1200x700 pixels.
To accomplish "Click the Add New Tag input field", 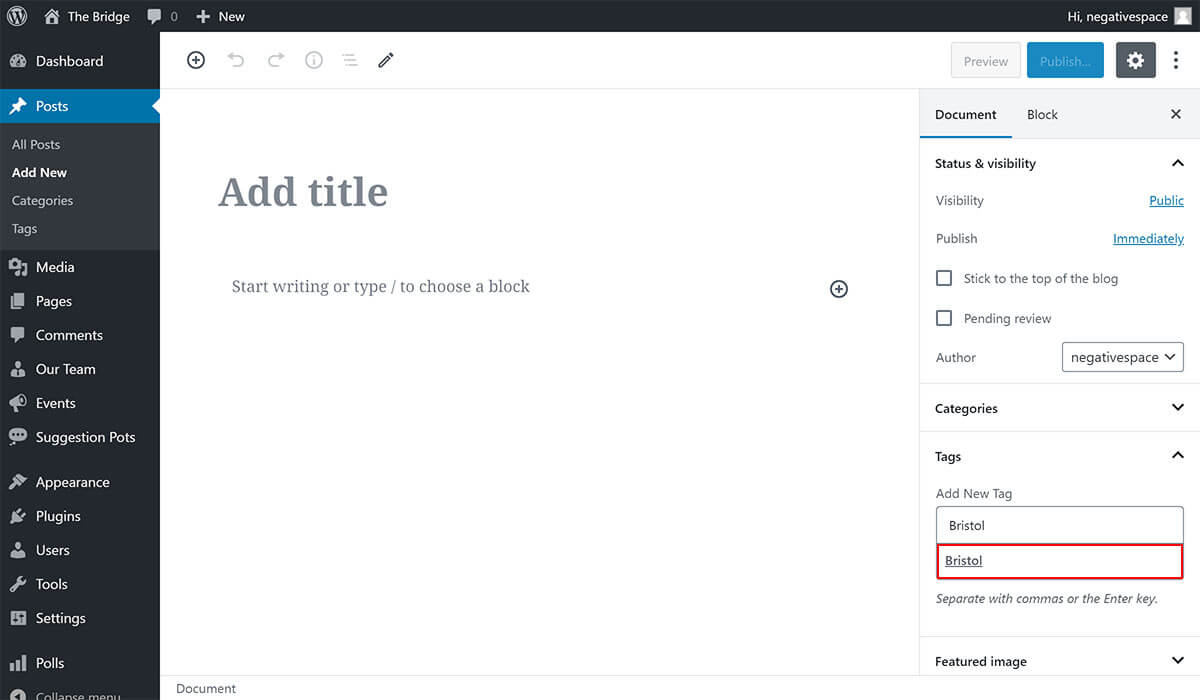I will click(x=1059, y=525).
